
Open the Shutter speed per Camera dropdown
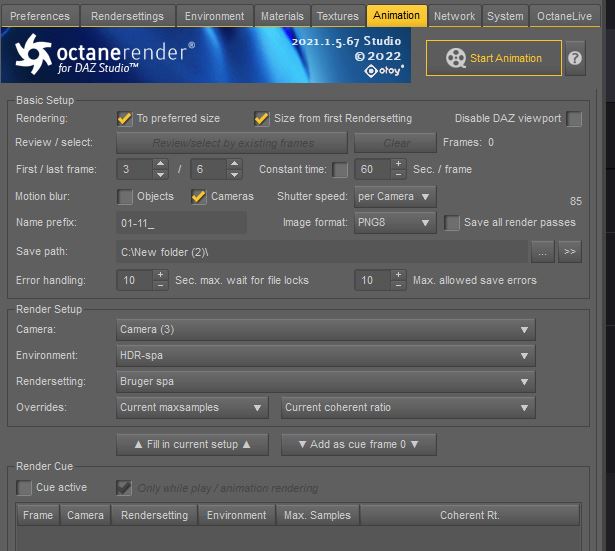(395, 196)
